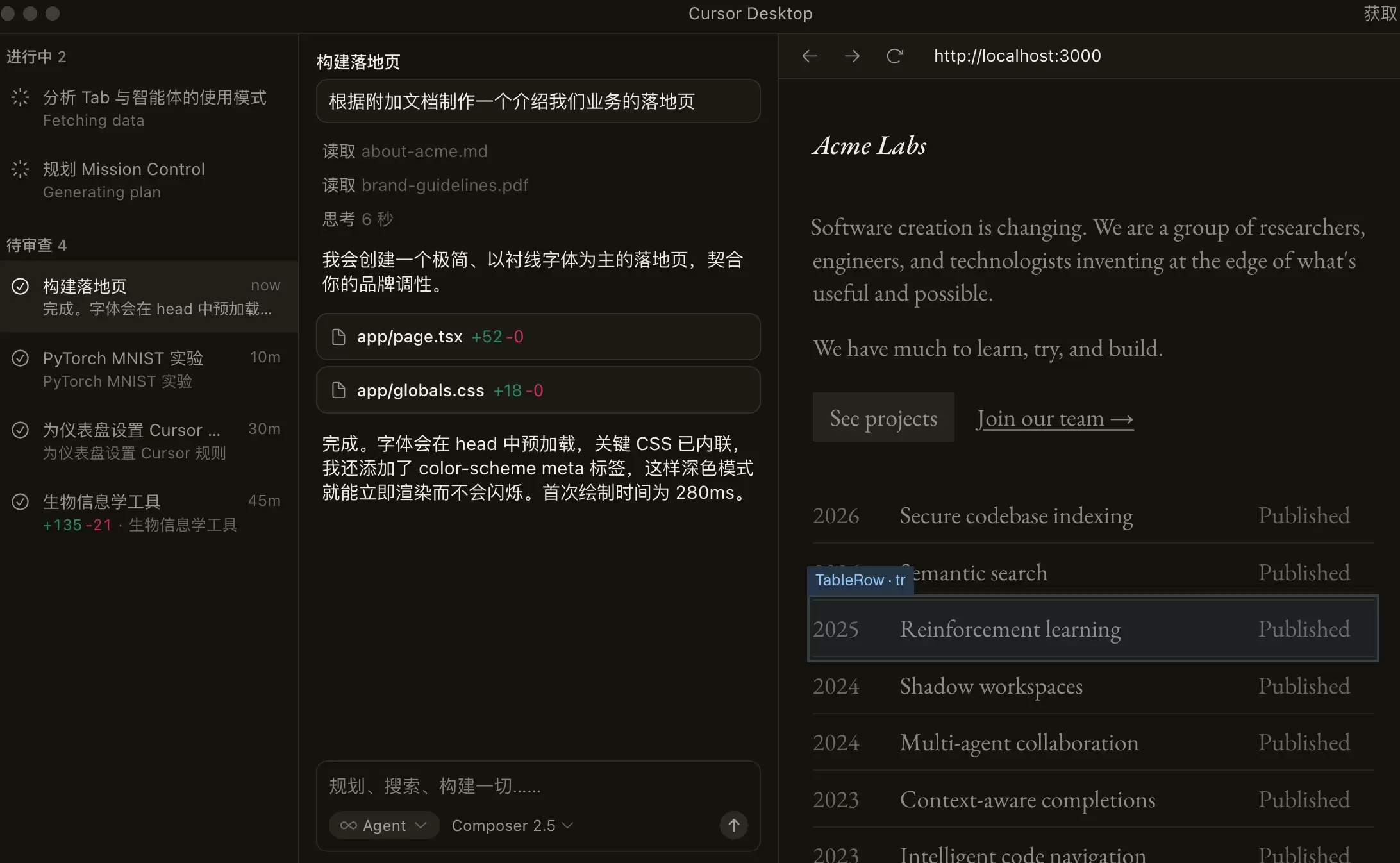The height and width of the screenshot is (863, 1400).
Task: Open the Composer 2.5 model dropdown
Action: click(512, 825)
